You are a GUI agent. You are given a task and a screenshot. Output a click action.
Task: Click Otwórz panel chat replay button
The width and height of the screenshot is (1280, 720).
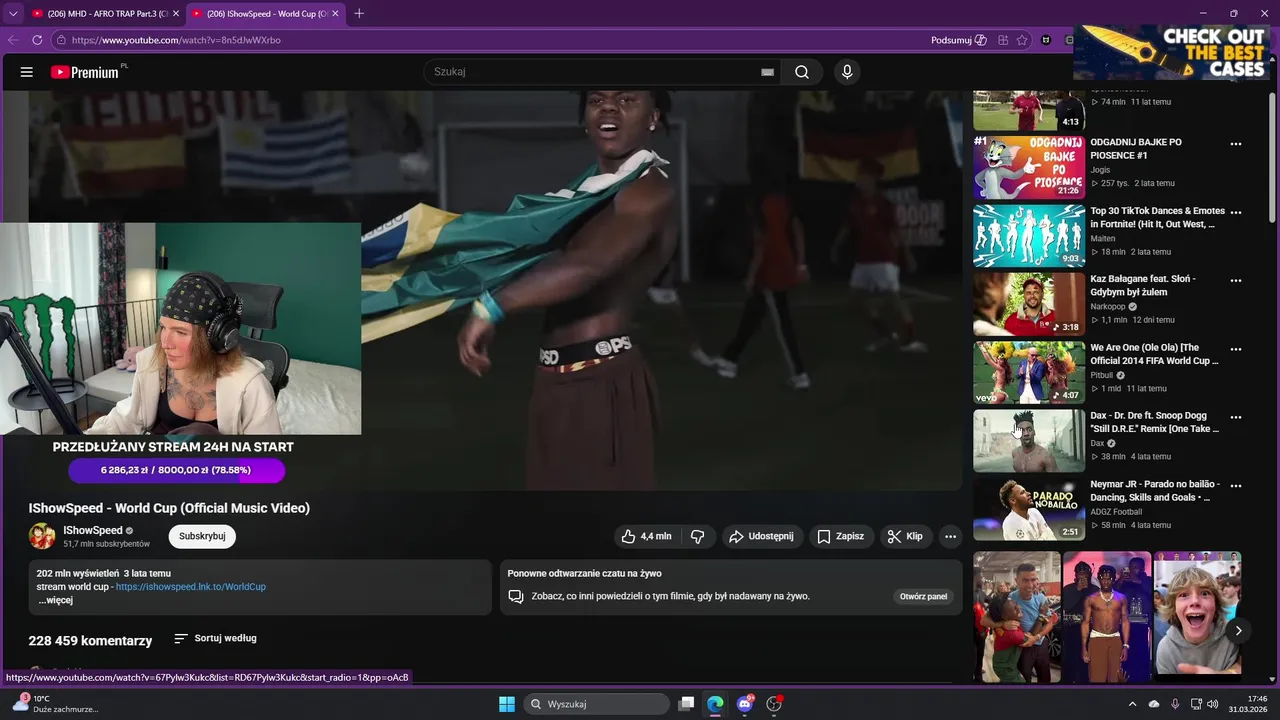923,596
